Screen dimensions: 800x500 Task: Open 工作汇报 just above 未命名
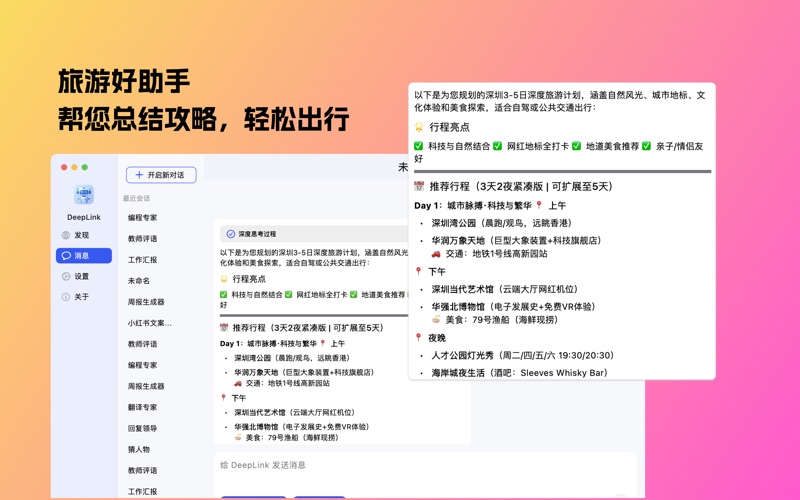[142, 260]
